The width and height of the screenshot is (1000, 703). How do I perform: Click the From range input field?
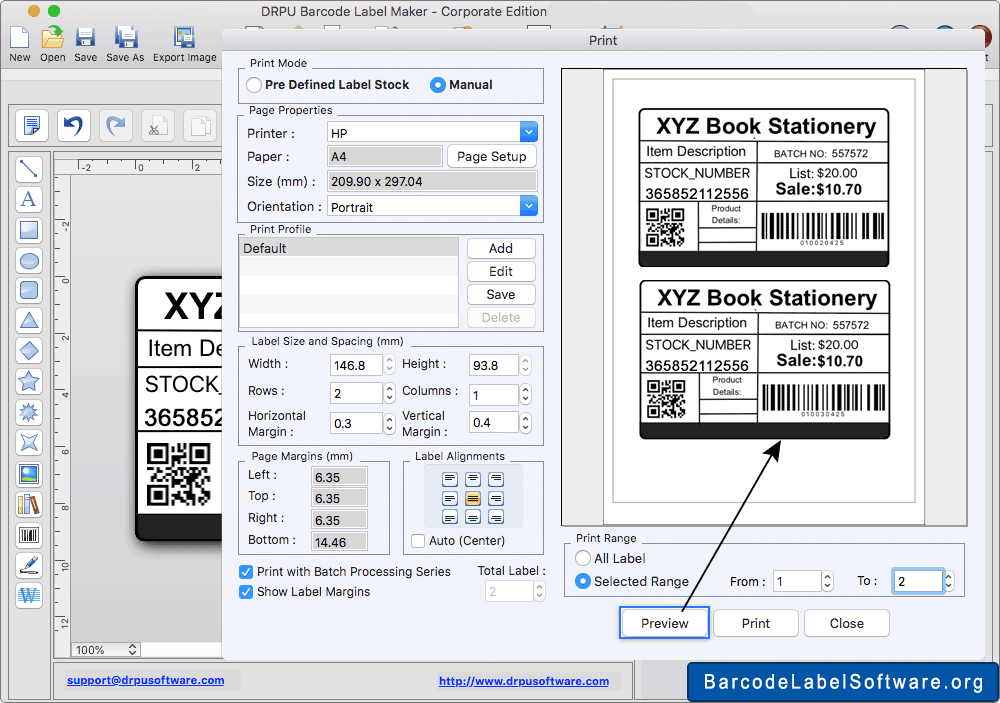[x=797, y=581]
